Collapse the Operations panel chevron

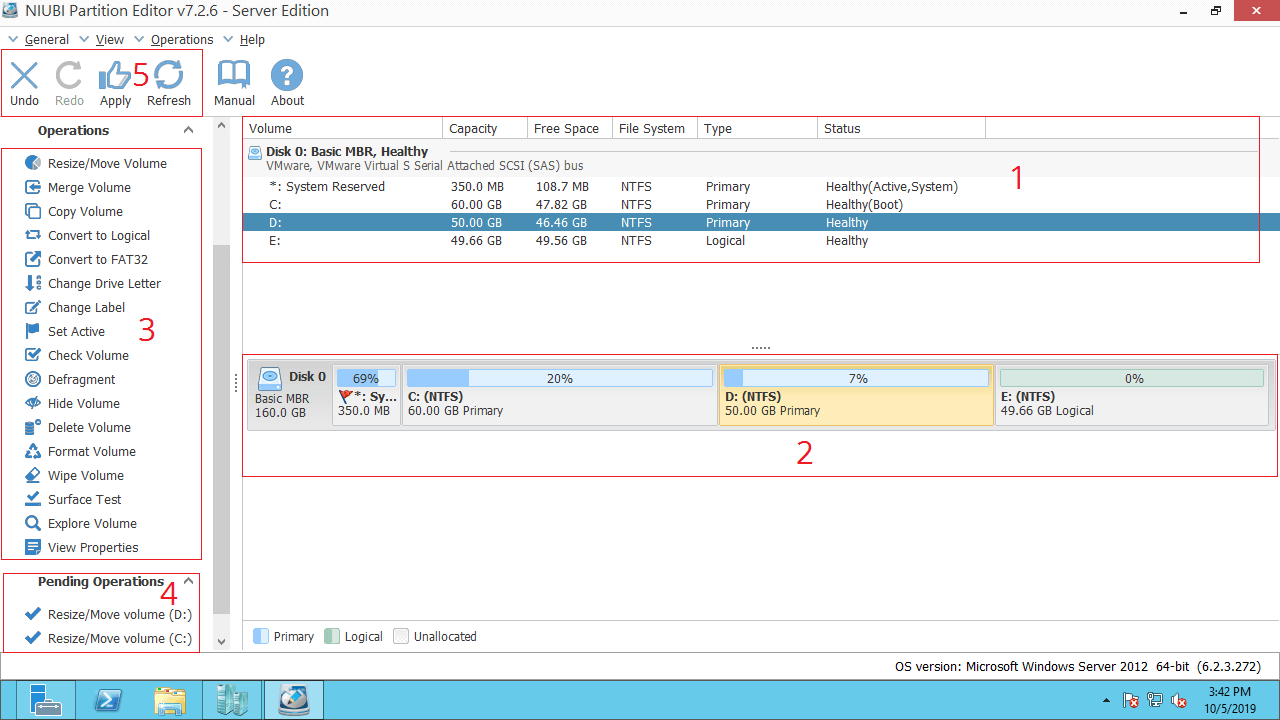(x=188, y=130)
